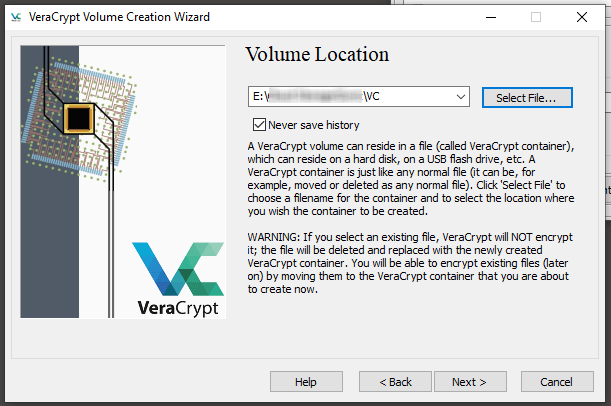Click the 'VeraCrypt Volume Creation Wizard' title
The image size is (611, 406).
(119, 17)
